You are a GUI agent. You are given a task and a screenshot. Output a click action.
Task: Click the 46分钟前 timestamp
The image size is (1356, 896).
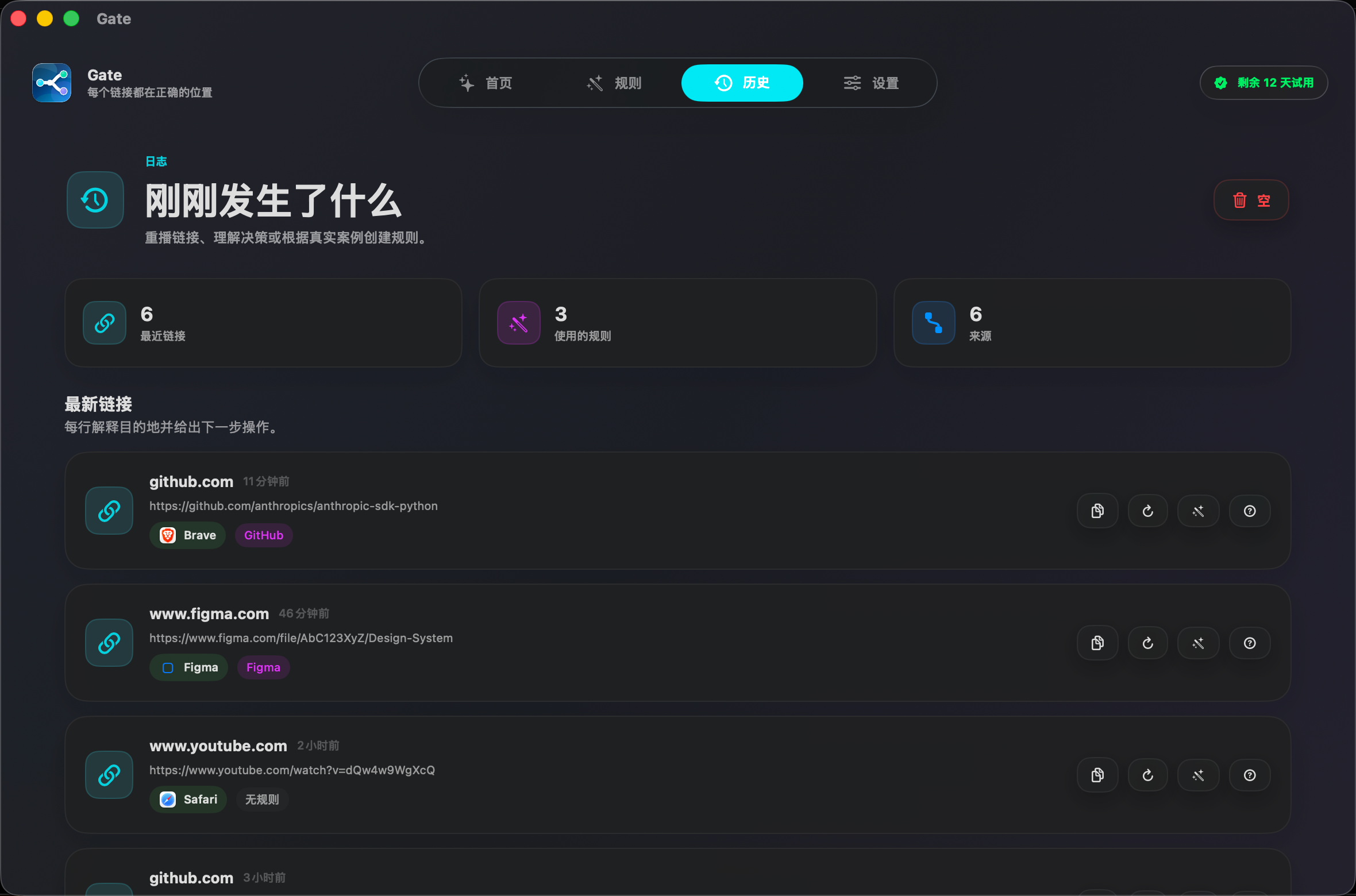(x=304, y=613)
